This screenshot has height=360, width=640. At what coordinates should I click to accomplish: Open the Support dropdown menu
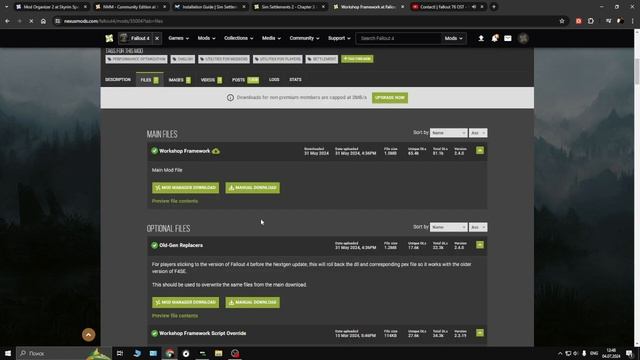click(x=339, y=38)
